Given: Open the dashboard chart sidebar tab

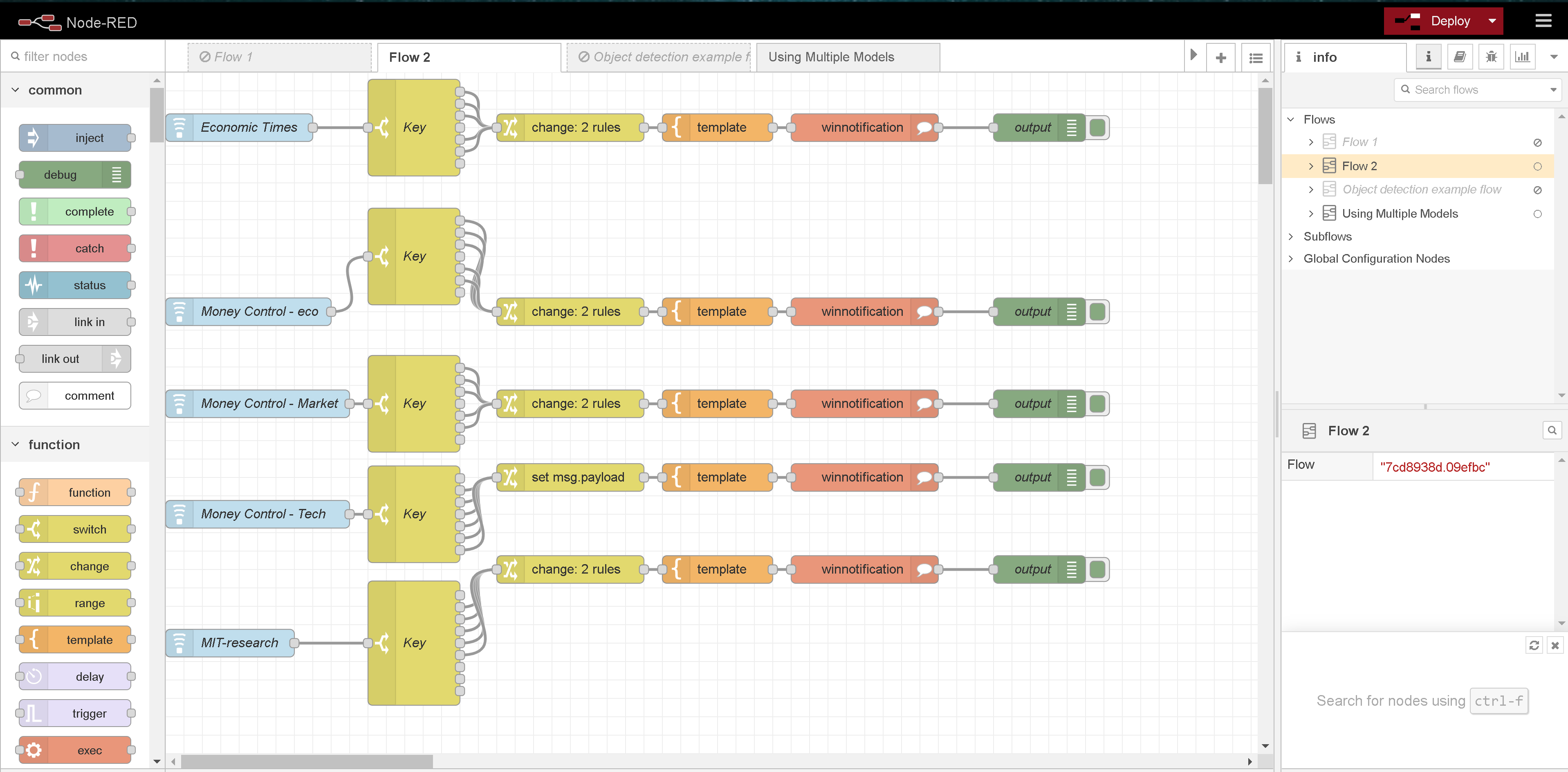Looking at the screenshot, I should [1522, 56].
